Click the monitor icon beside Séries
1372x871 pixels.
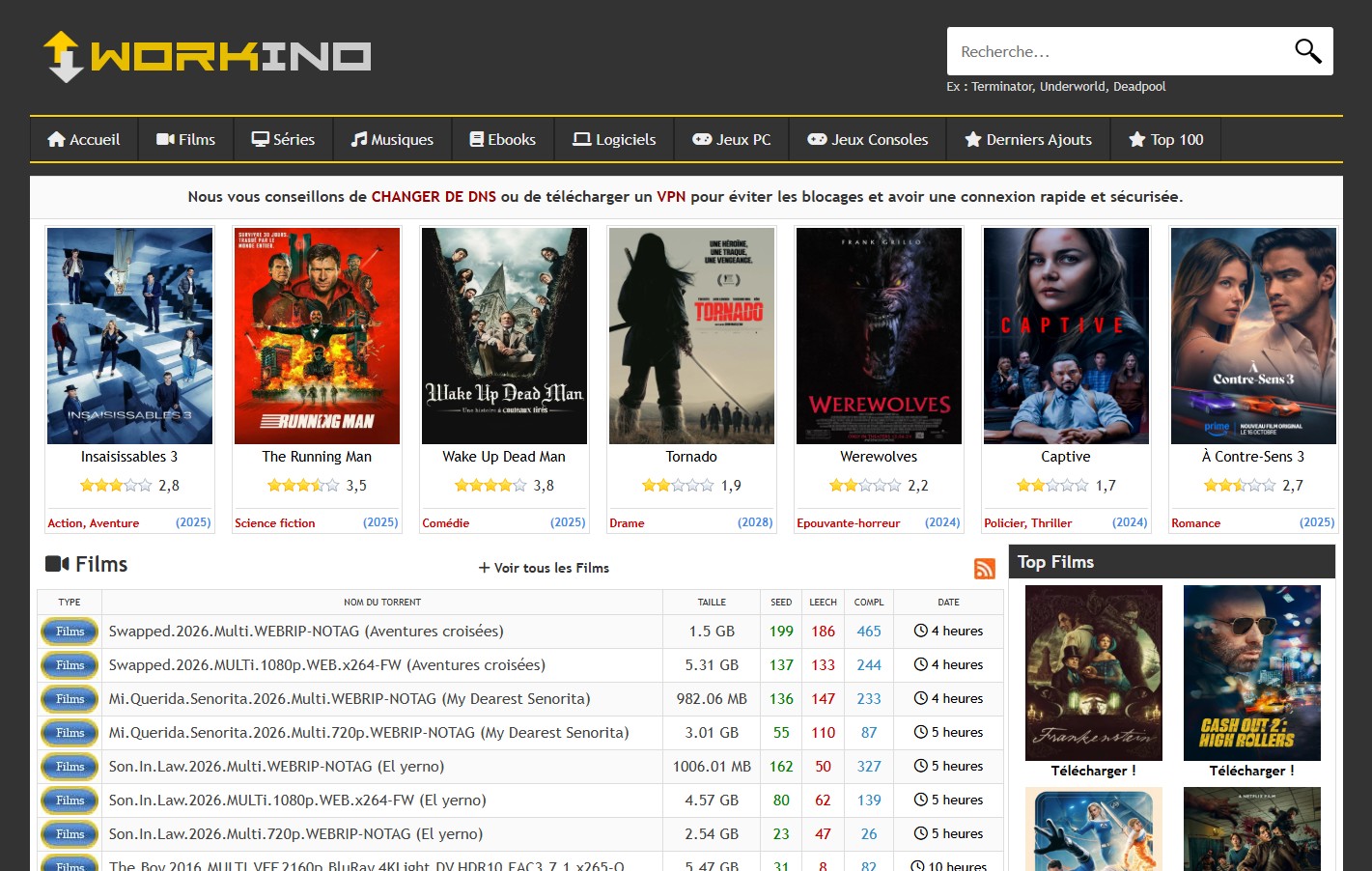pyautogui.click(x=261, y=139)
